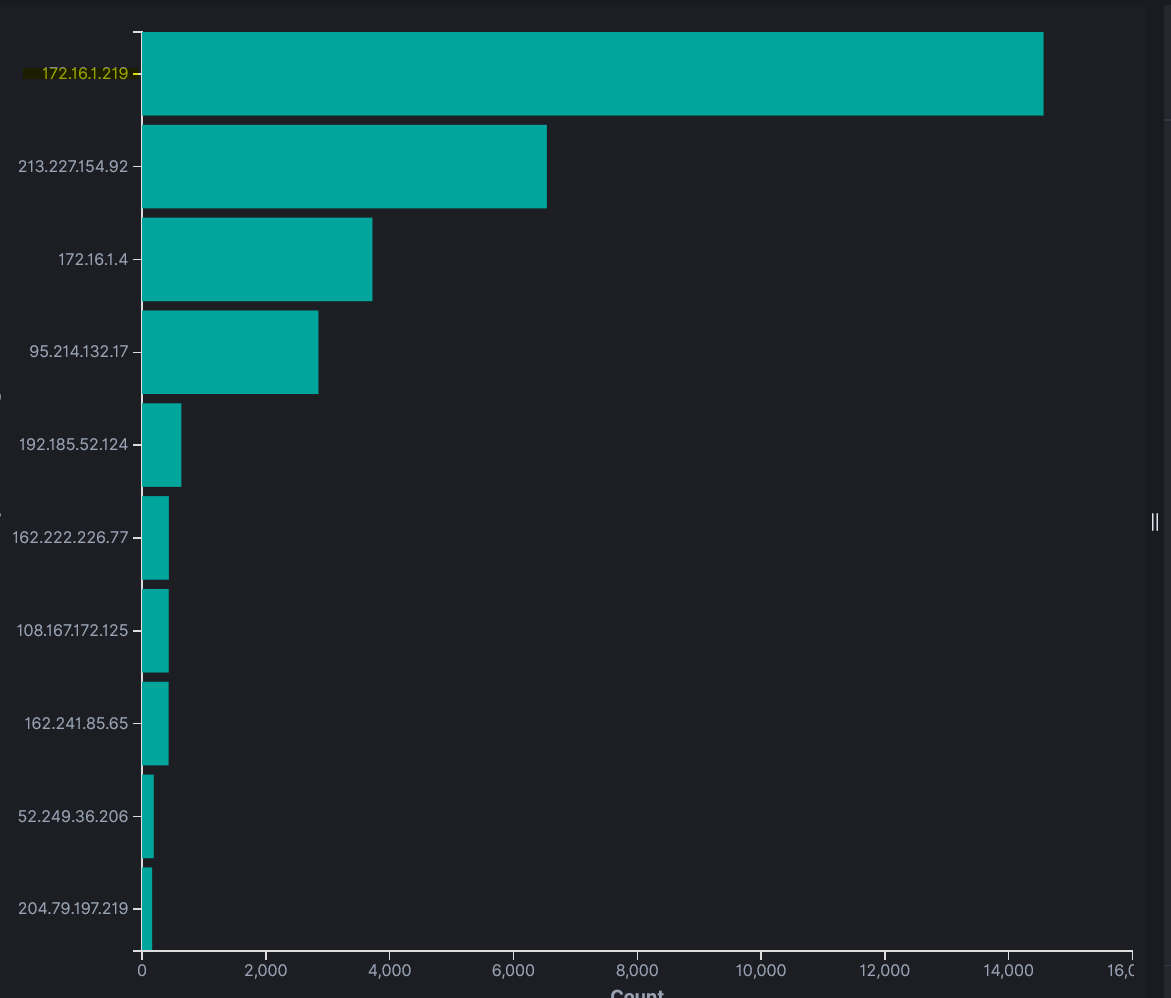
Task: Click the 192.185.52.124 axis label
Action: pyautogui.click(x=73, y=445)
